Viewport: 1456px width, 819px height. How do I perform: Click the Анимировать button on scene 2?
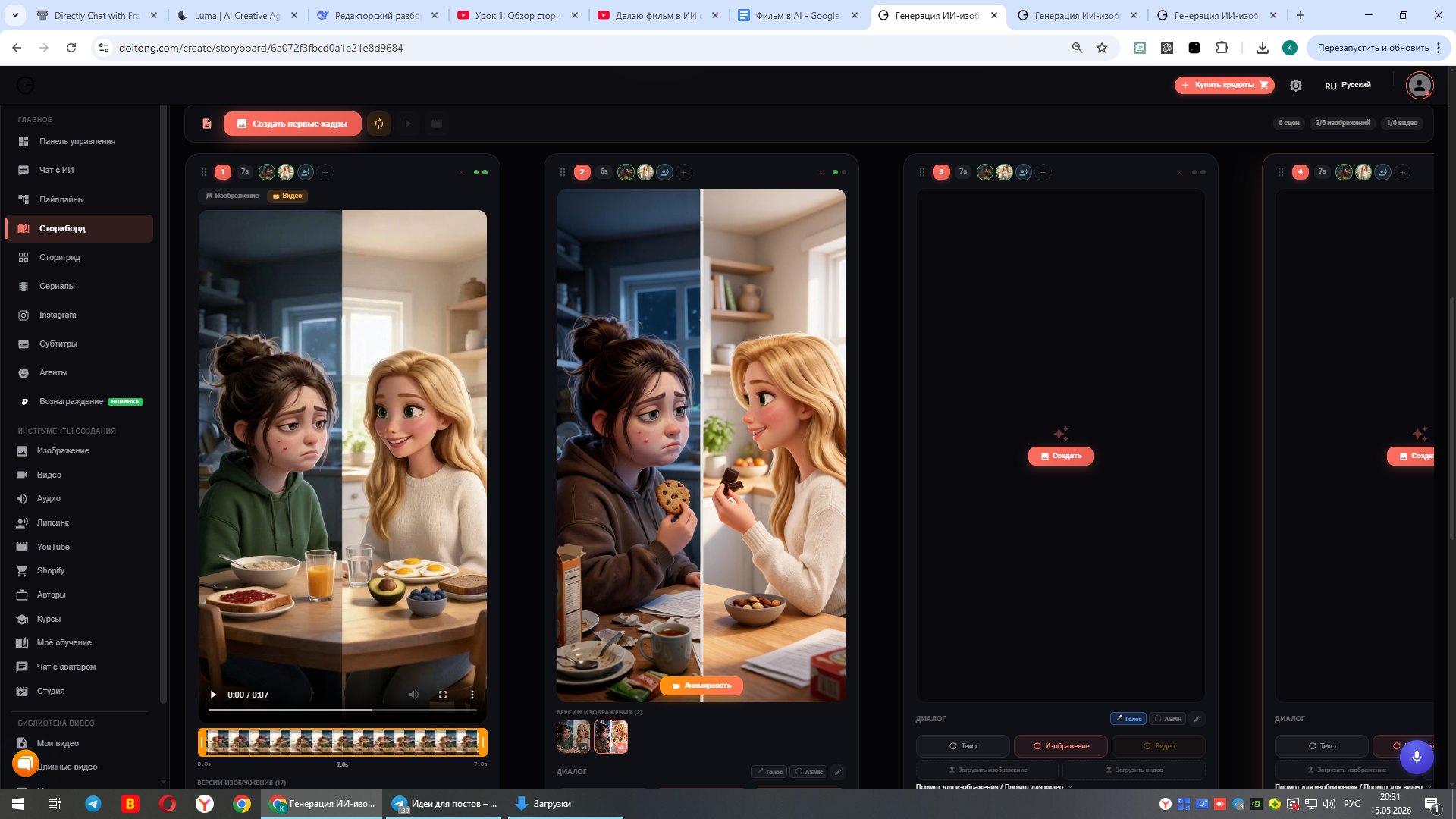tap(701, 686)
